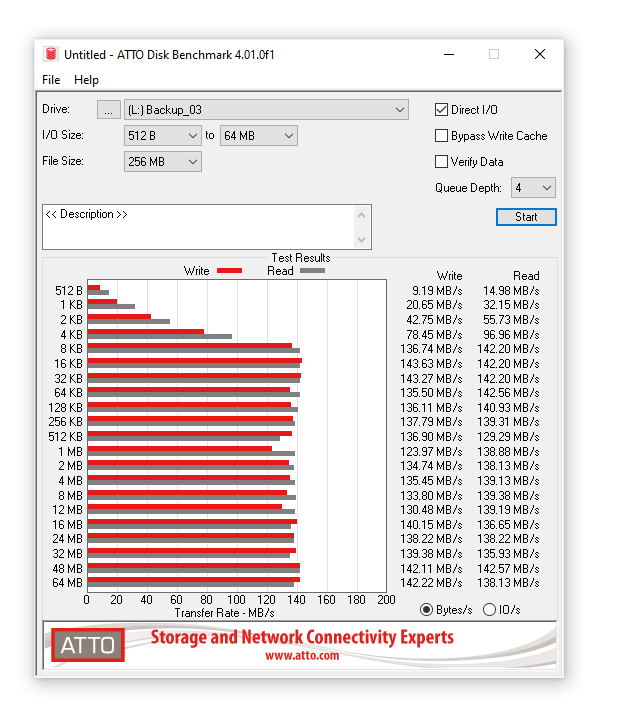Image resolution: width=626 pixels, height=727 pixels.
Task: Click the 142.57 MB/s read value
Action: (x=508, y=568)
